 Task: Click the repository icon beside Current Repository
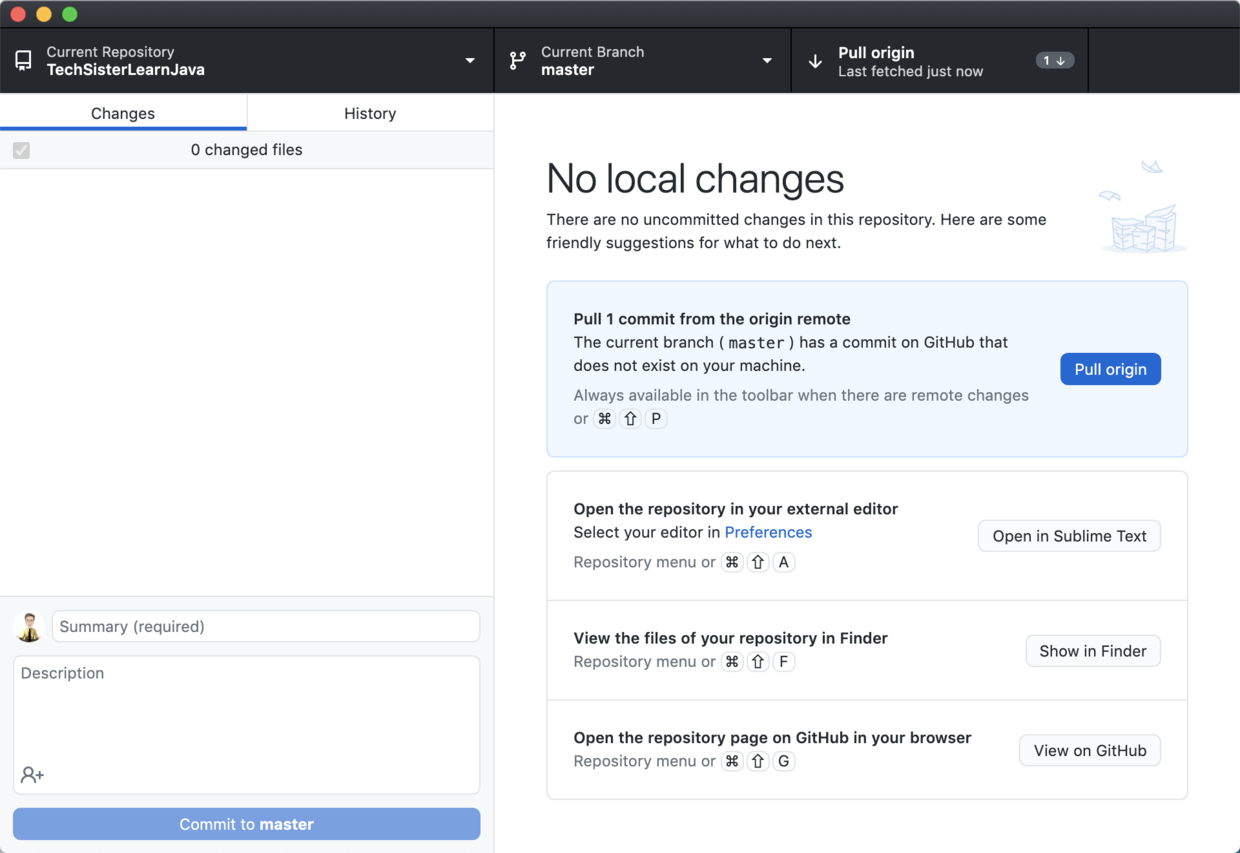[23, 61]
